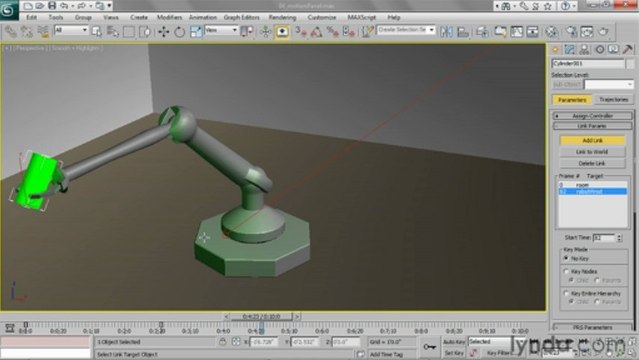Collapse the PRS Parameters rollout

[592, 327]
